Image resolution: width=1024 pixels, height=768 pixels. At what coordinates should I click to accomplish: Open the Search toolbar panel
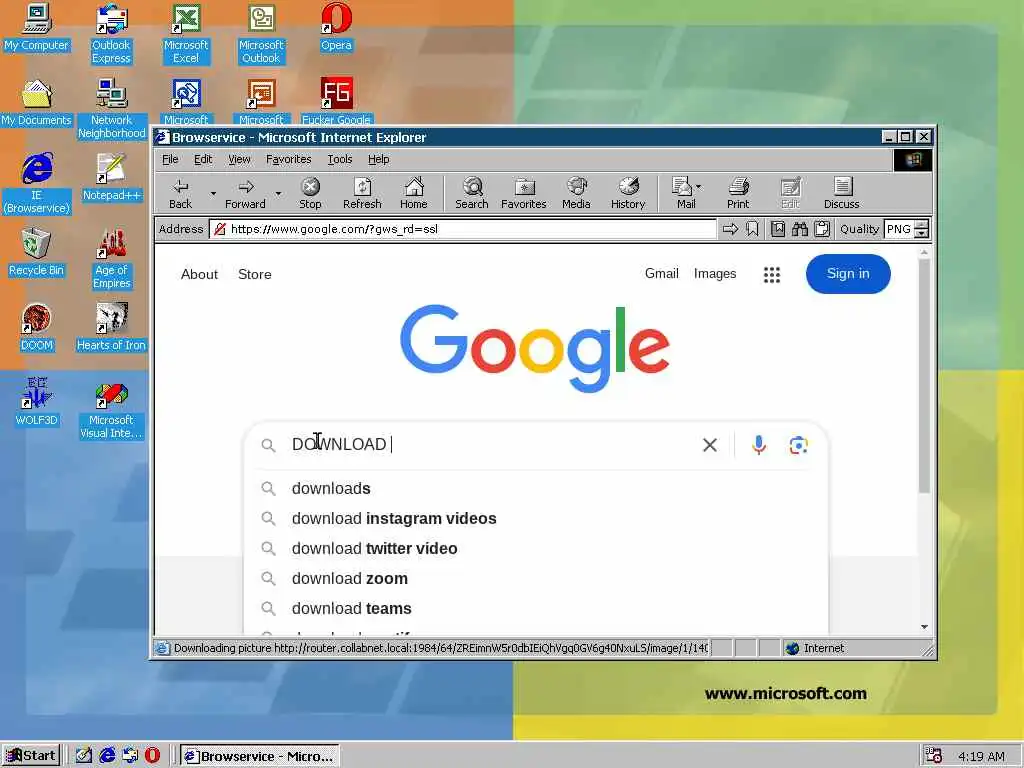coord(472,193)
